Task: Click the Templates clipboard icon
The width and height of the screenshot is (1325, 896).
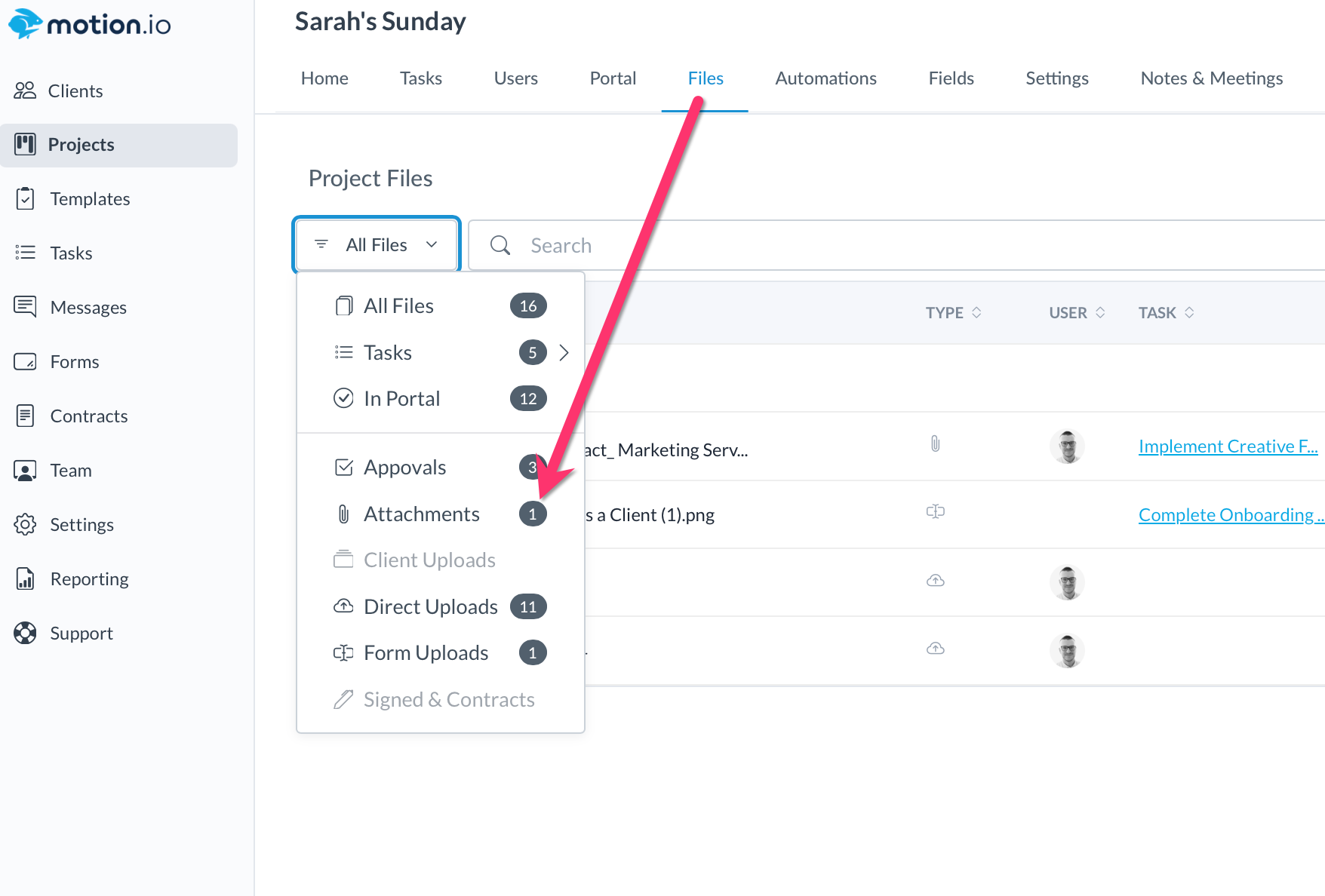Action: 25,199
